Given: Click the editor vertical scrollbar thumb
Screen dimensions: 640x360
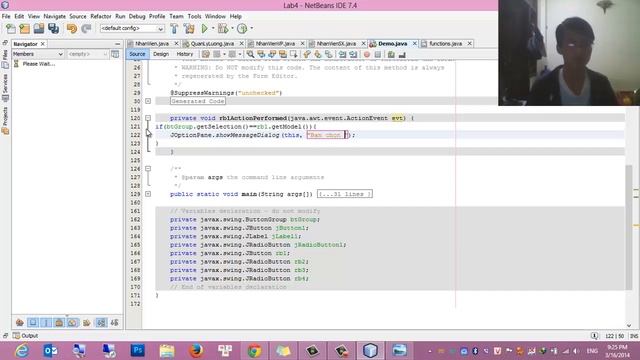Looking at the screenshot, I should 629,227.
